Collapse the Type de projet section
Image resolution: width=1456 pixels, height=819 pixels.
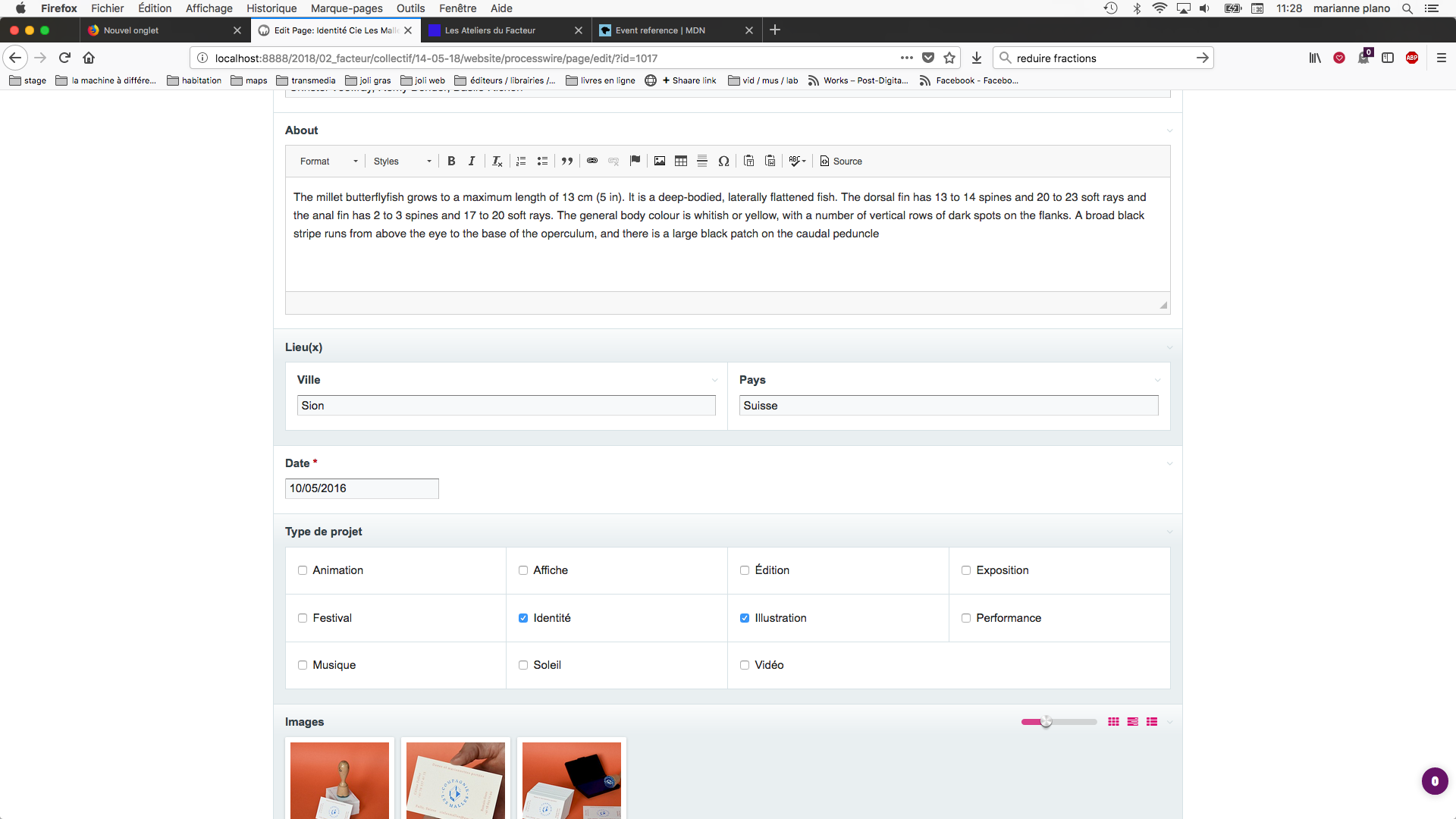pos(1169,532)
